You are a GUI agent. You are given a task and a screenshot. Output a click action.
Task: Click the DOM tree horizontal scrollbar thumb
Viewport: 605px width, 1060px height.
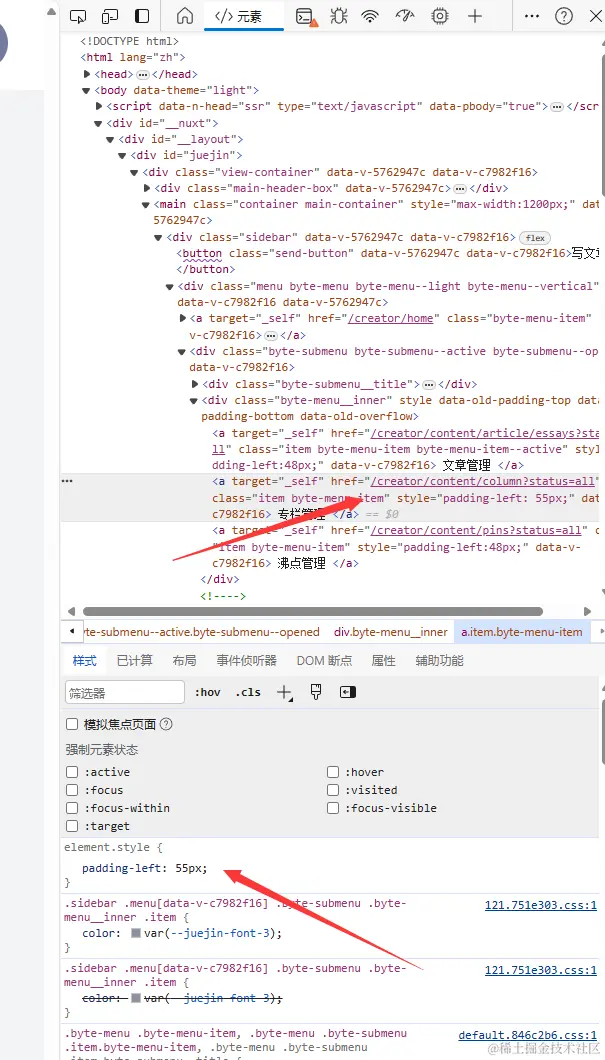pyautogui.click(x=312, y=611)
